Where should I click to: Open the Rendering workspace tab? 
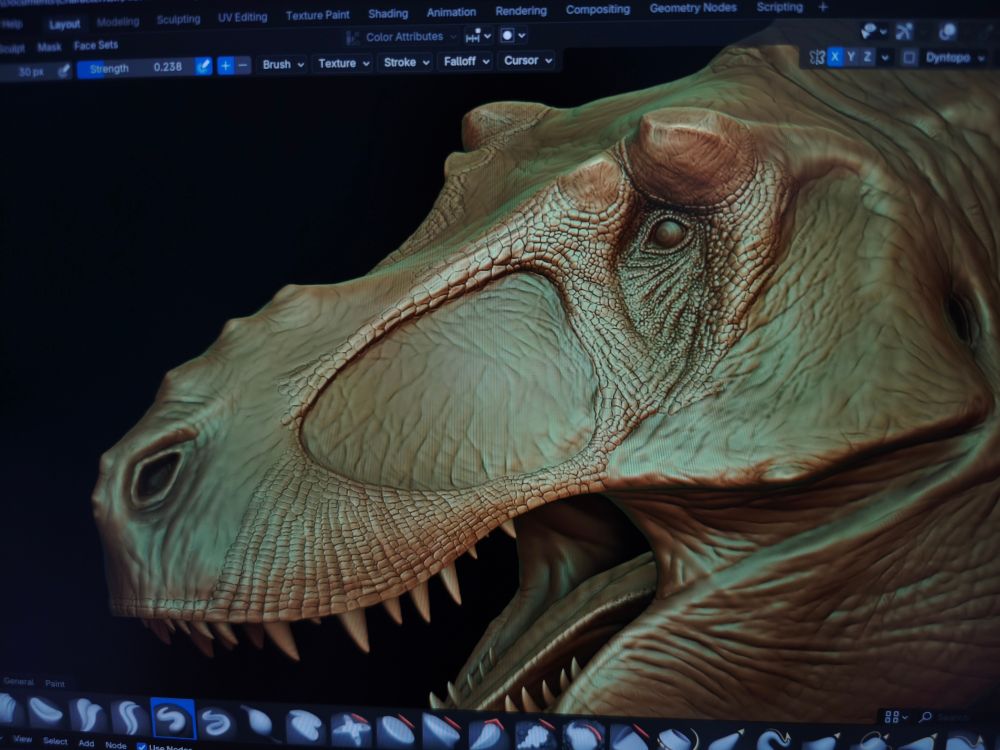[521, 11]
